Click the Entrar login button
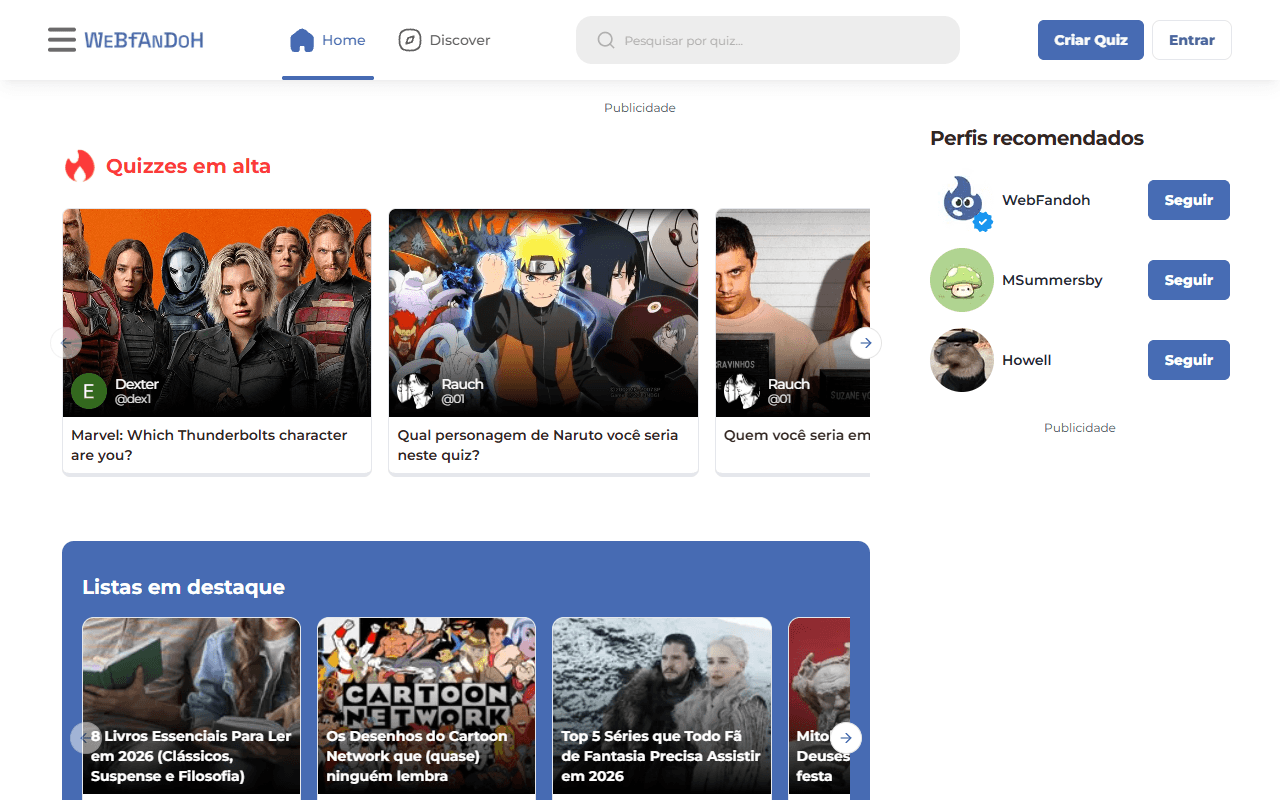 pos(1192,40)
